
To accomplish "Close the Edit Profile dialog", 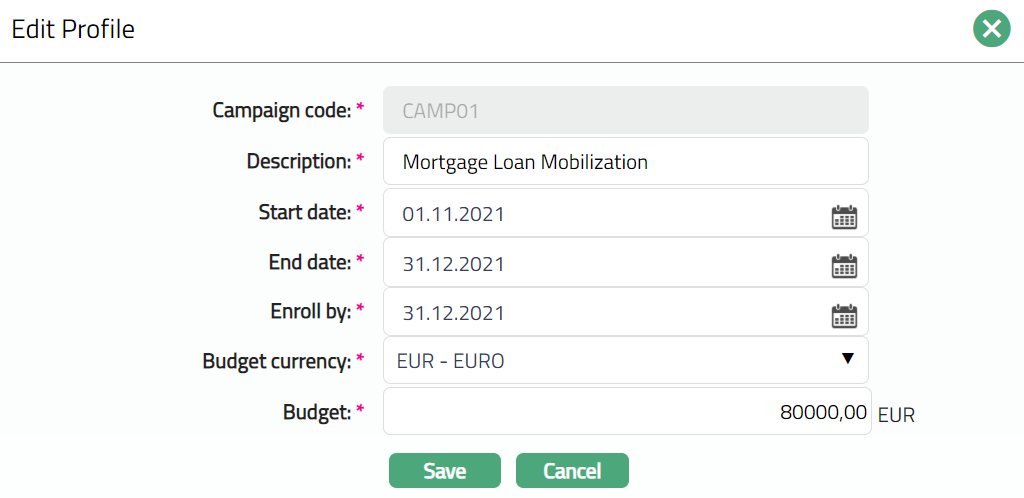I will coord(991,30).
